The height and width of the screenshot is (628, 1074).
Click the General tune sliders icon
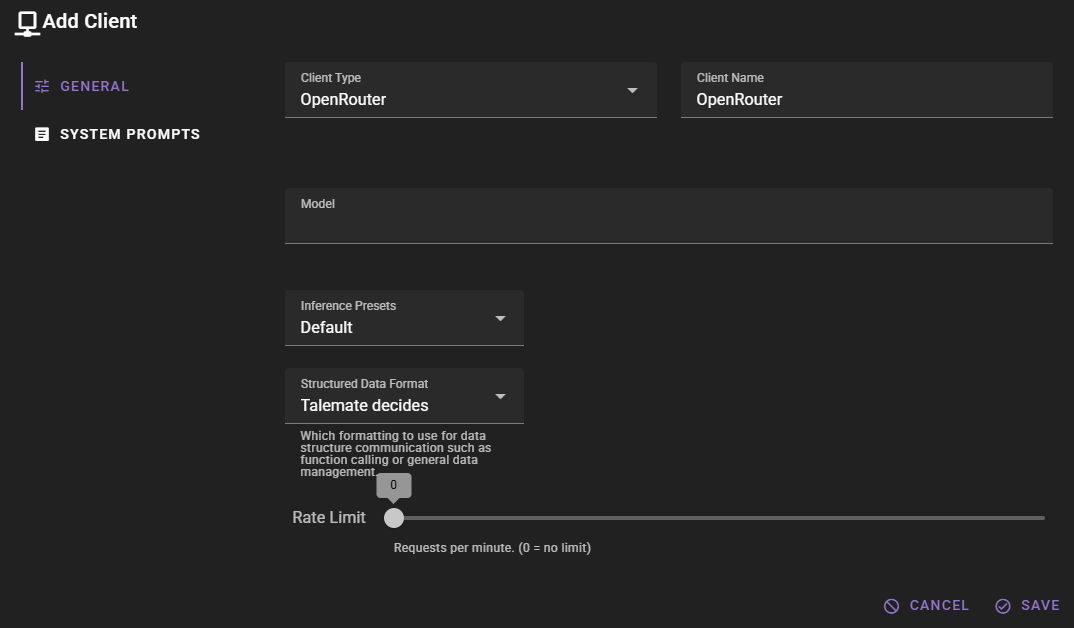(x=42, y=86)
